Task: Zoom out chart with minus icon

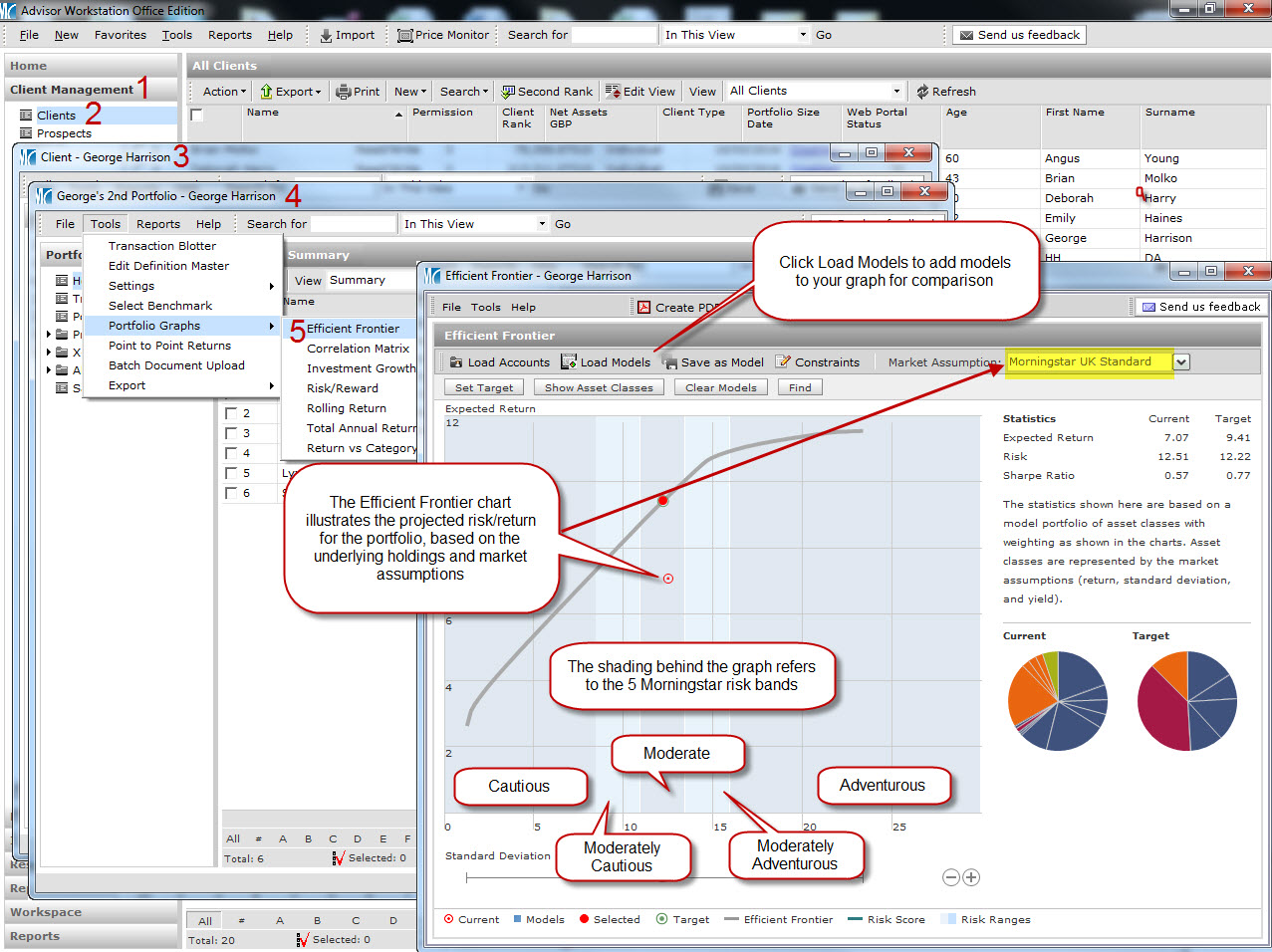Action: (x=951, y=877)
